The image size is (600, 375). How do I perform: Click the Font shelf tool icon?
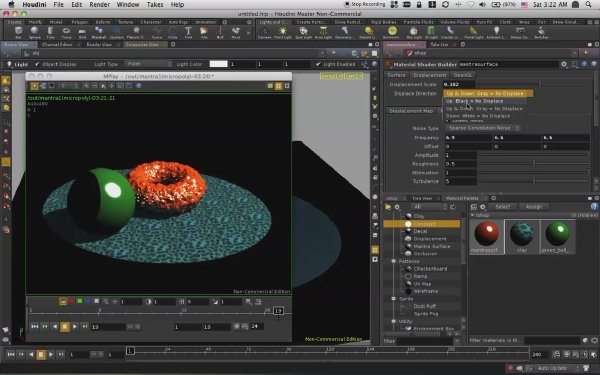(x=188, y=32)
